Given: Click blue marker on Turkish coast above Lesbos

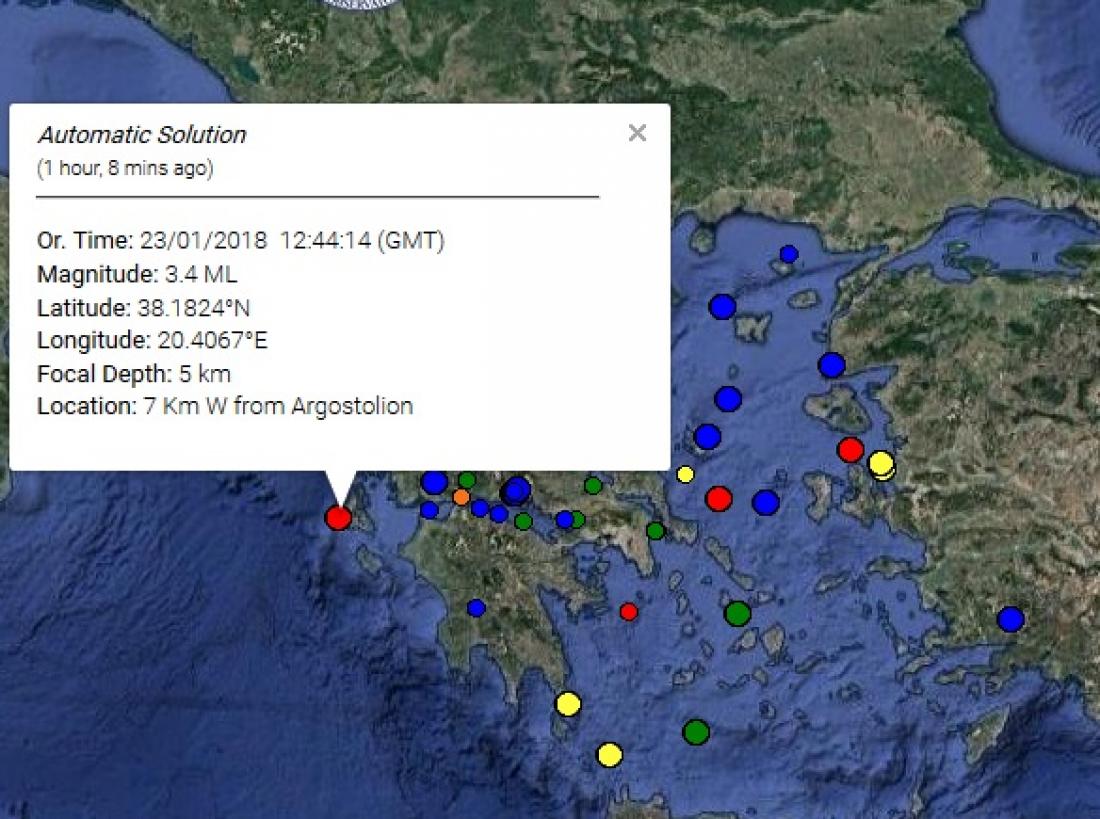Looking at the screenshot, I should pos(831,365).
